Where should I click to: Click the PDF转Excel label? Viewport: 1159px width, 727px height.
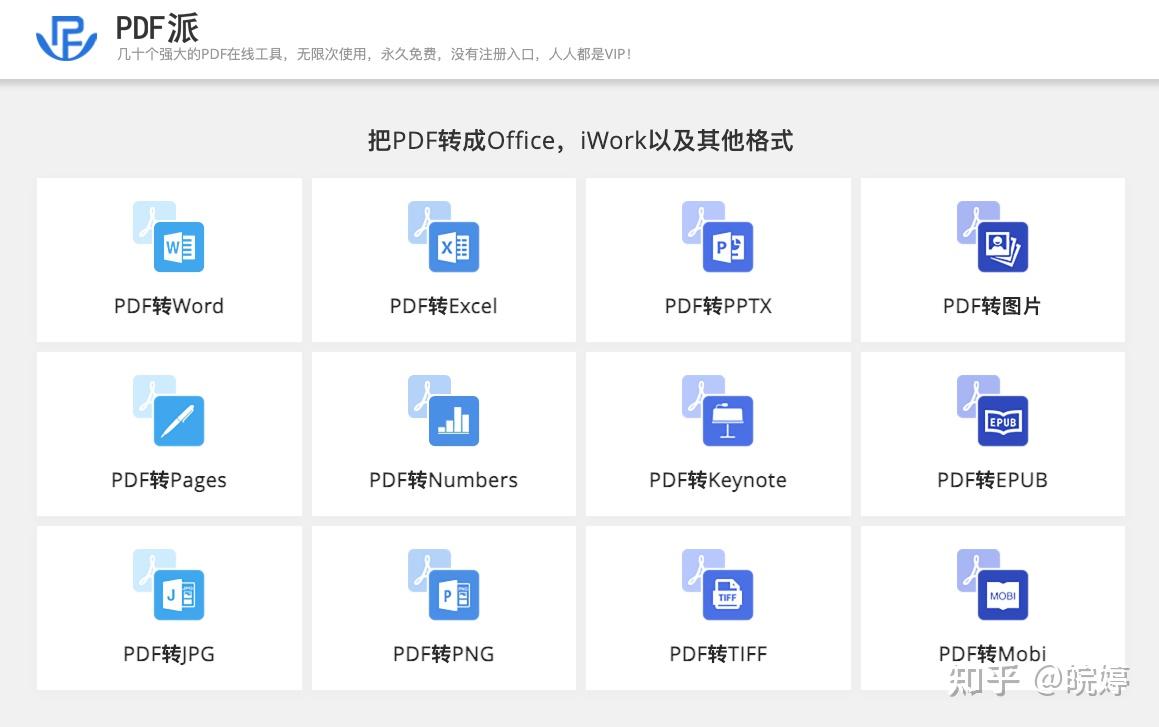pos(443,306)
